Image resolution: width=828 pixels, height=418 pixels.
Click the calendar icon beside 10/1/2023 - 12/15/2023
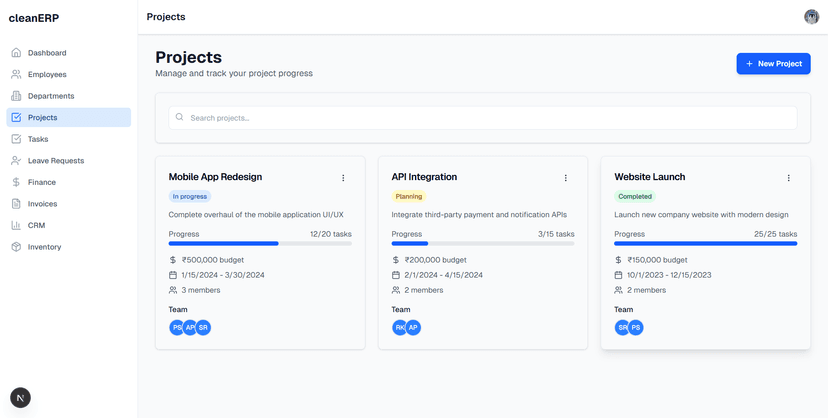pos(618,275)
